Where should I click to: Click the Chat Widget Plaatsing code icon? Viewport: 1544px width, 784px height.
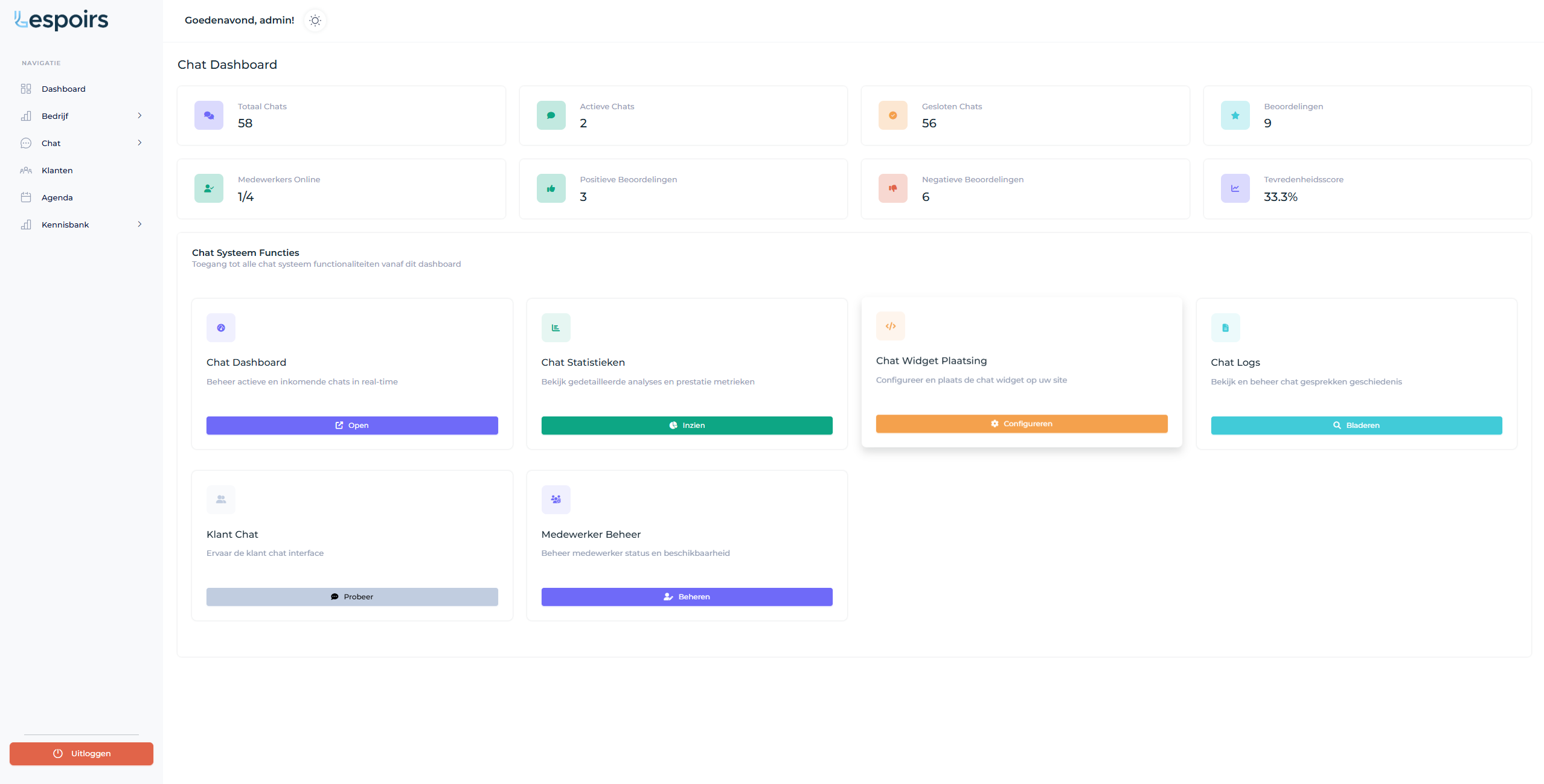coord(890,327)
